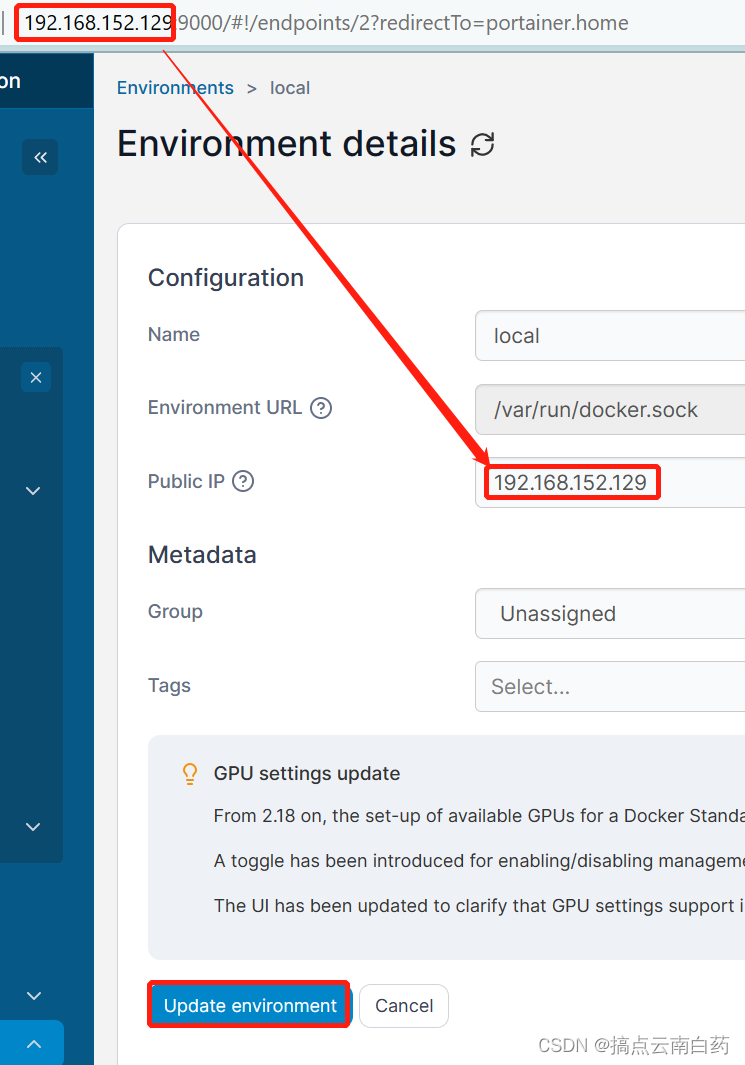
Task: Select the 'GPU settings update' title text
Action: click(x=307, y=774)
